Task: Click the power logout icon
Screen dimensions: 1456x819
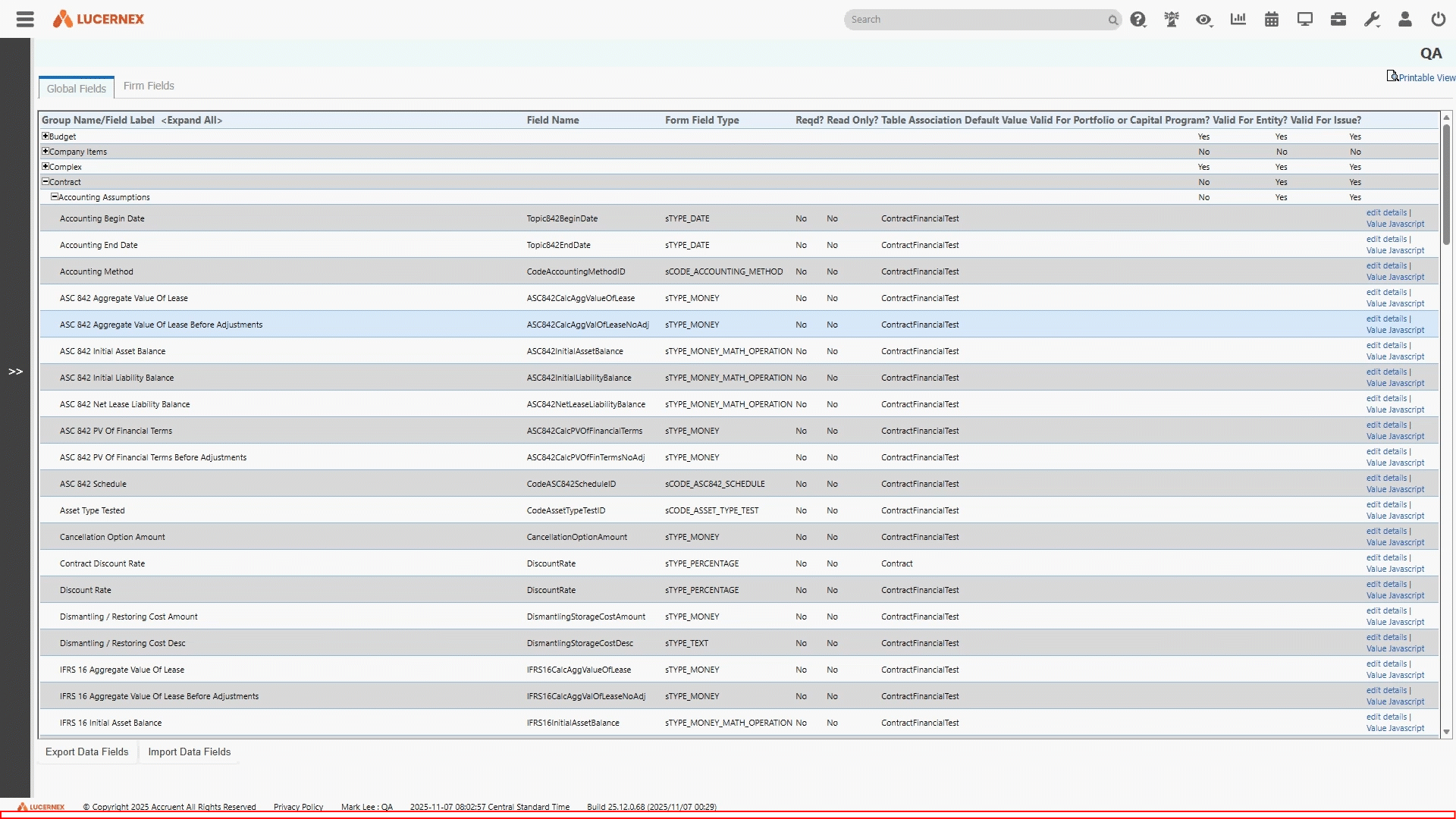Action: pyautogui.click(x=1439, y=20)
